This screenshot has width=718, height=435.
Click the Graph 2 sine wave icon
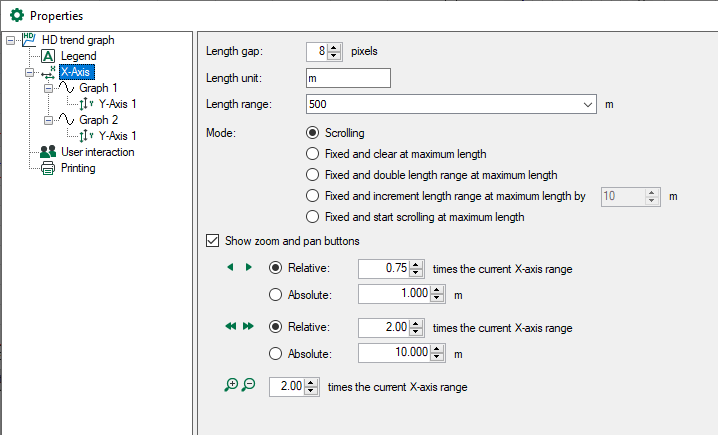[x=67, y=120]
